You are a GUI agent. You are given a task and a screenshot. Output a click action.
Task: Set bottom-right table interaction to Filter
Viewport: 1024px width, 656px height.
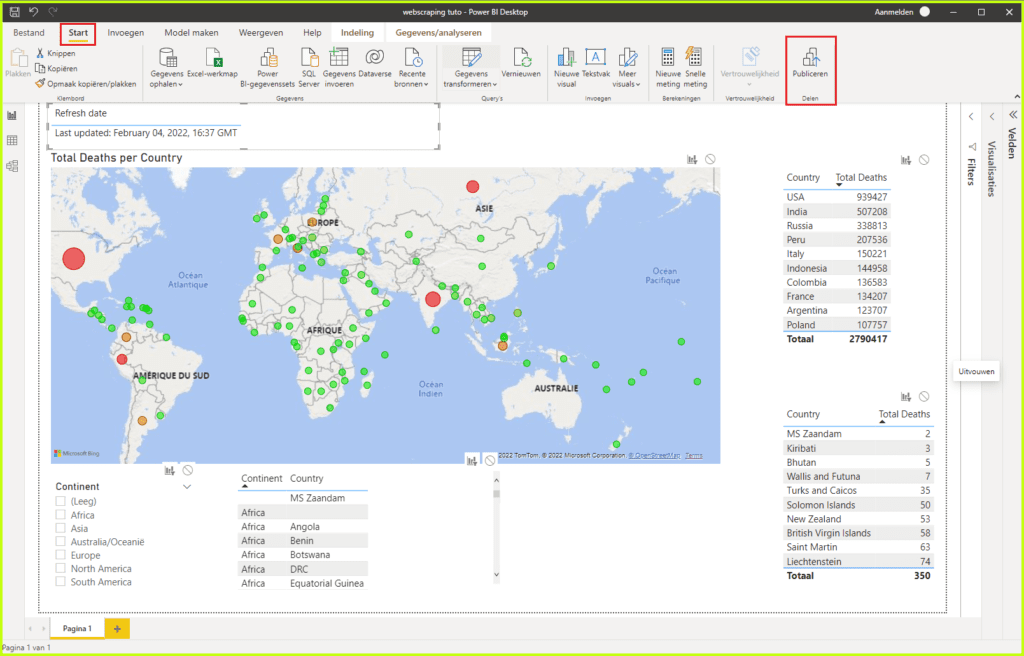906,397
